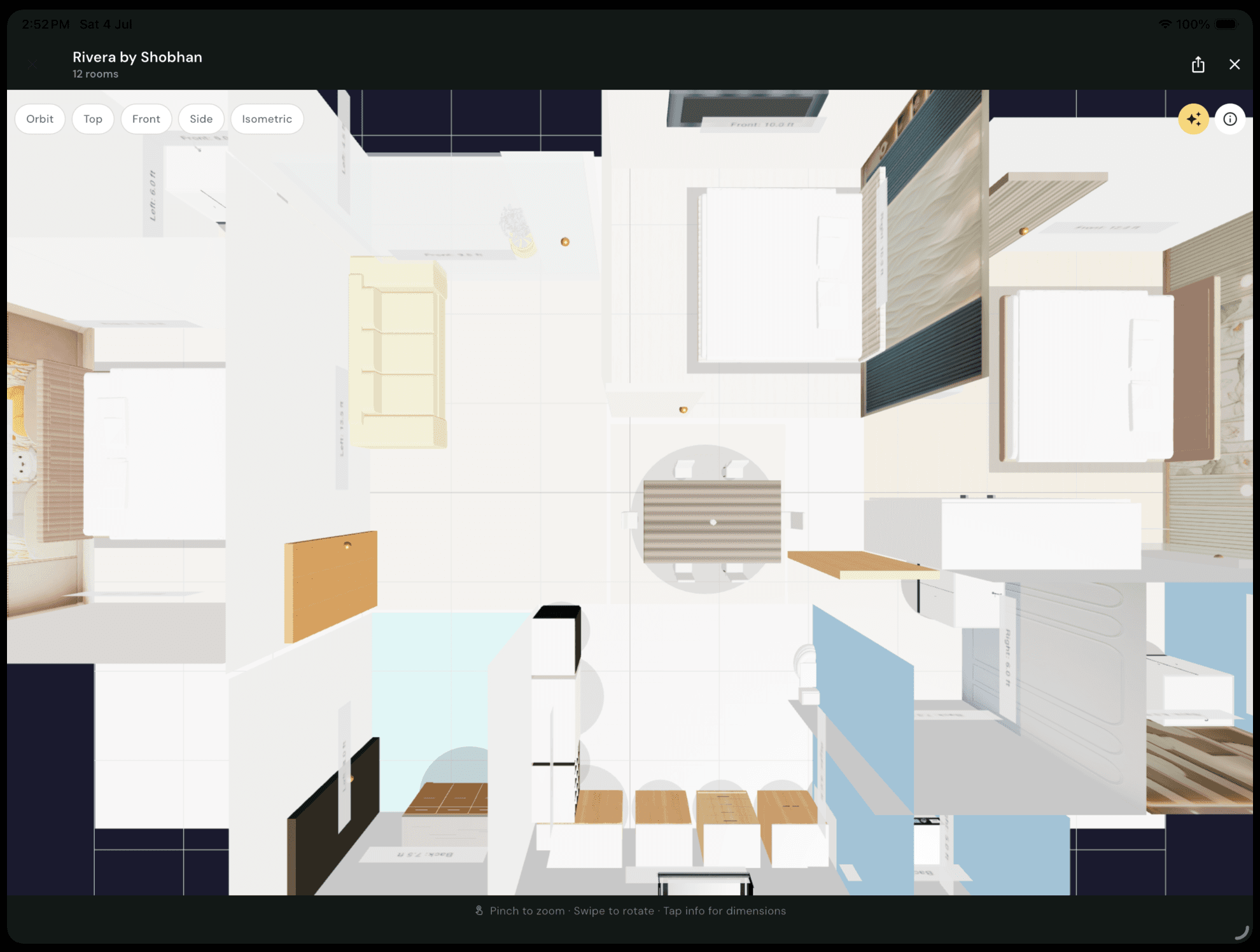Activate the Isometric view
This screenshot has height=952, width=1260.
[x=267, y=119]
